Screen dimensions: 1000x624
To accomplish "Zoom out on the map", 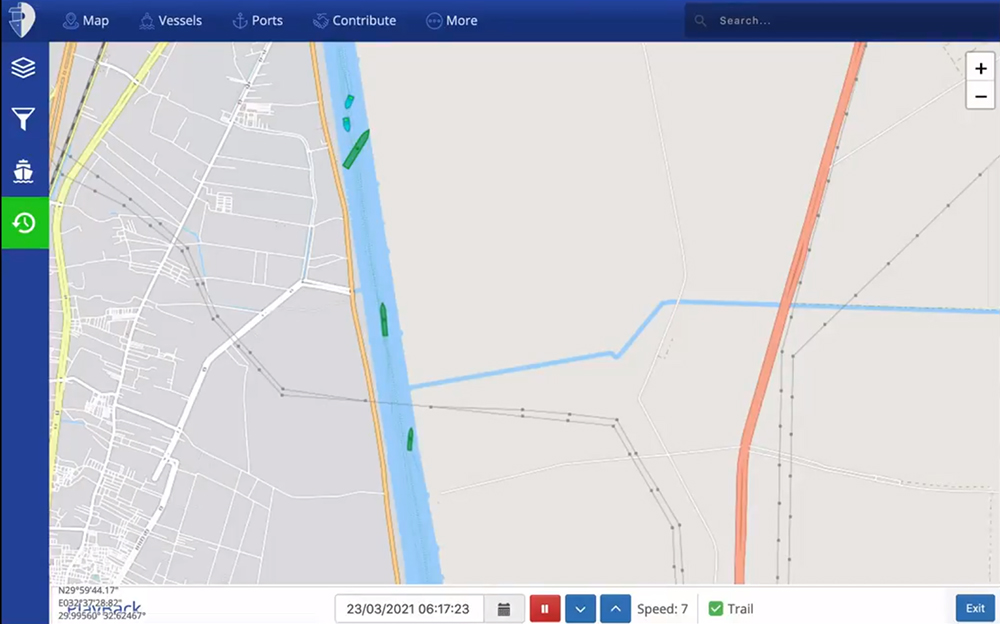I will coord(981,96).
